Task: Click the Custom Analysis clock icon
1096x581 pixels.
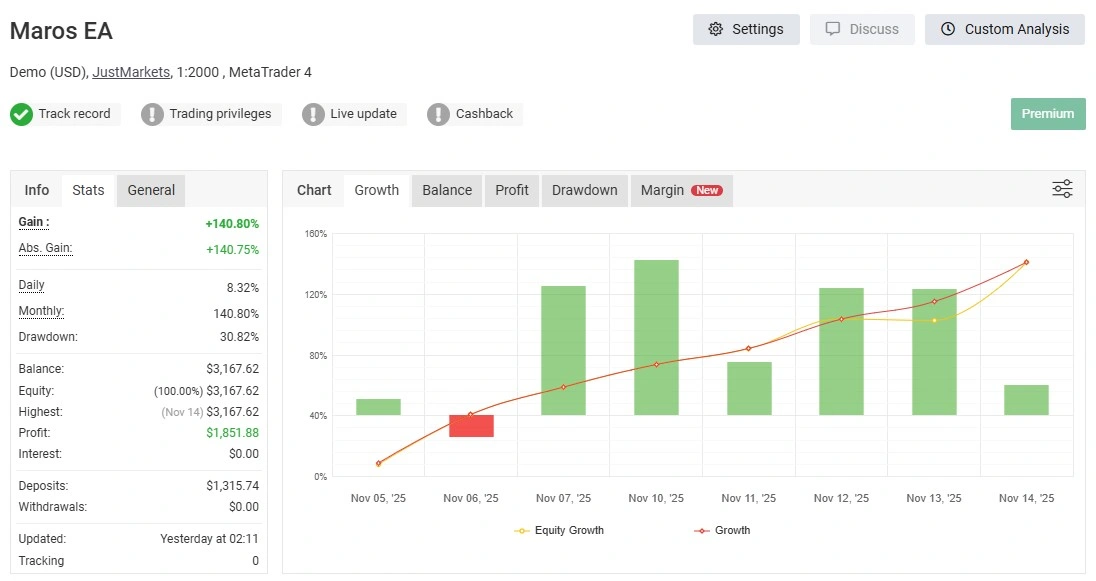Action: [x=948, y=29]
